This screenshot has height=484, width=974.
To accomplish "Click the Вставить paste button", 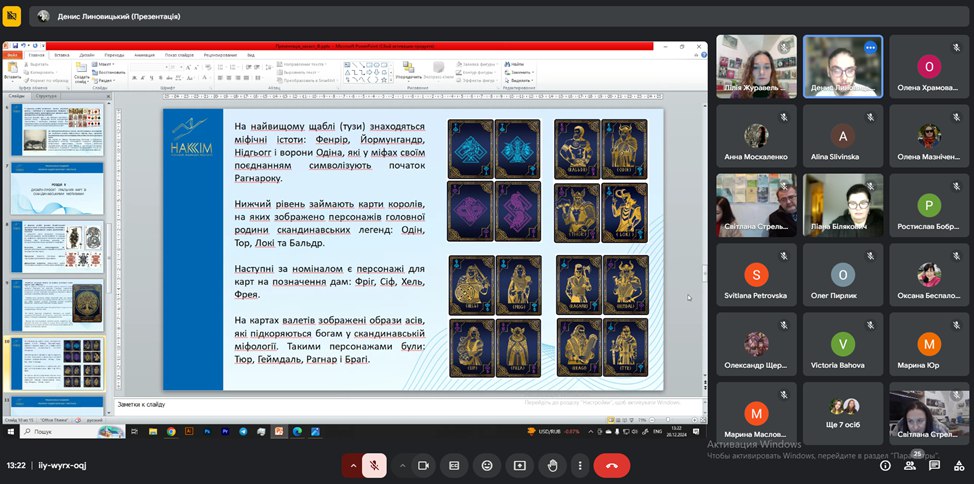I will pos(12,70).
